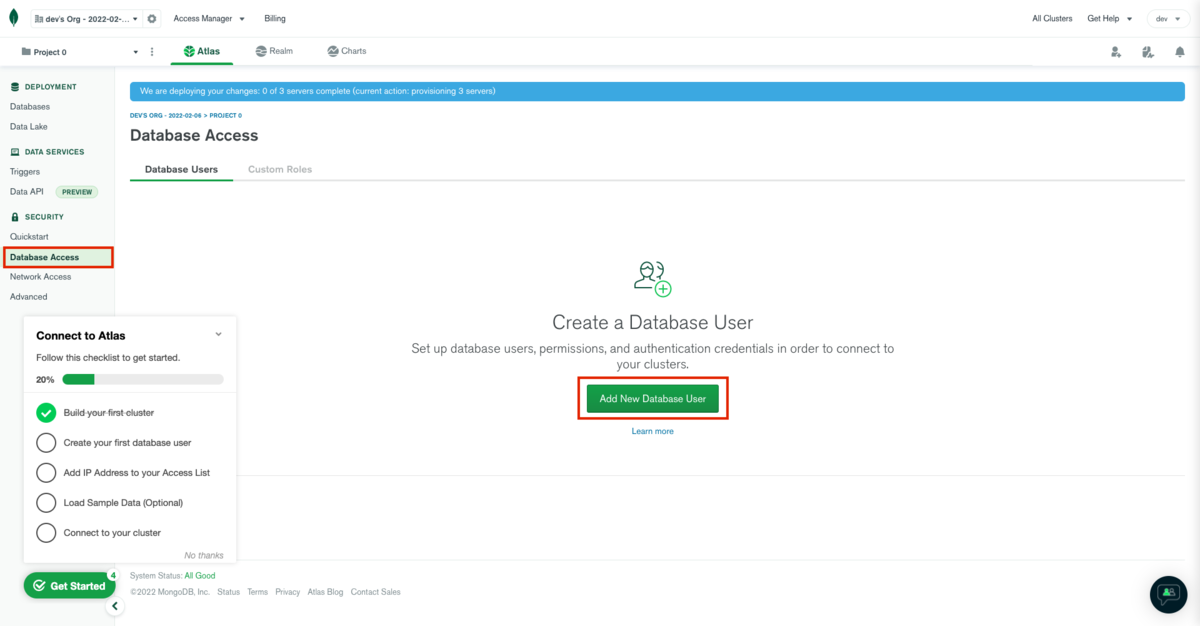Open the dev user account menu
The width and height of the screenshot is (1200, 626).
(1168, 19)
